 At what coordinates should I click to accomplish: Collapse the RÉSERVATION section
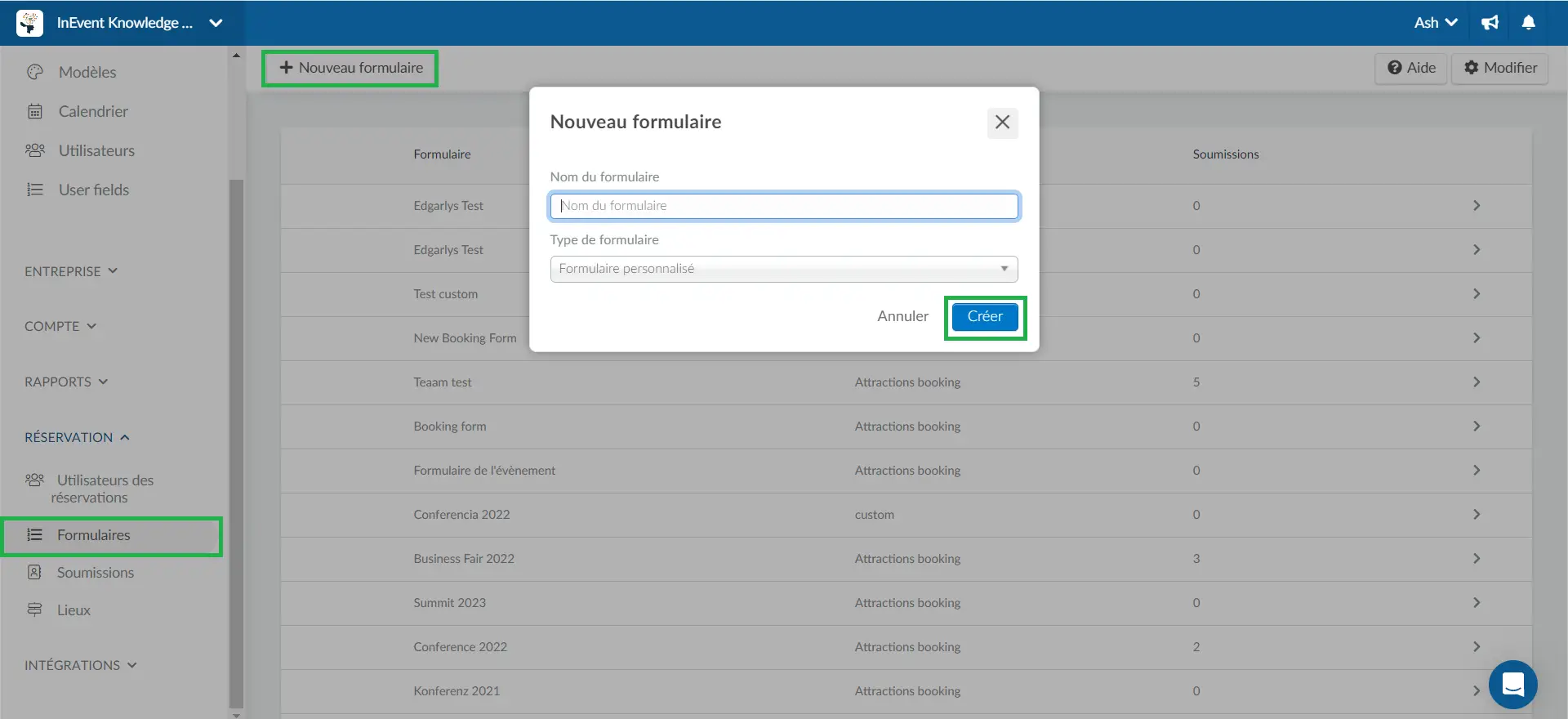pos(78,437)
